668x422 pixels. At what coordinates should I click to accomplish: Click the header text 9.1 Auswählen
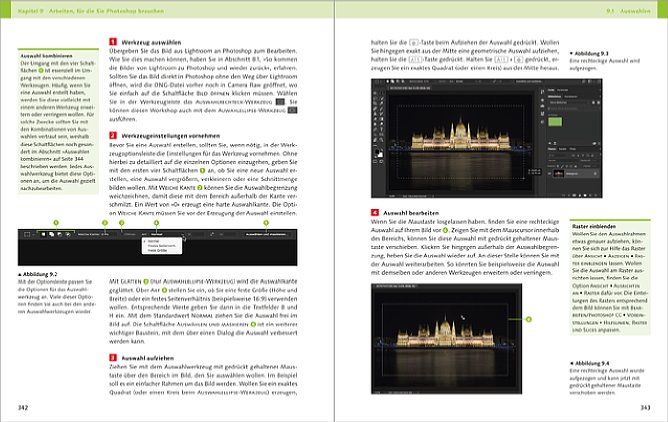click(628, 11)
